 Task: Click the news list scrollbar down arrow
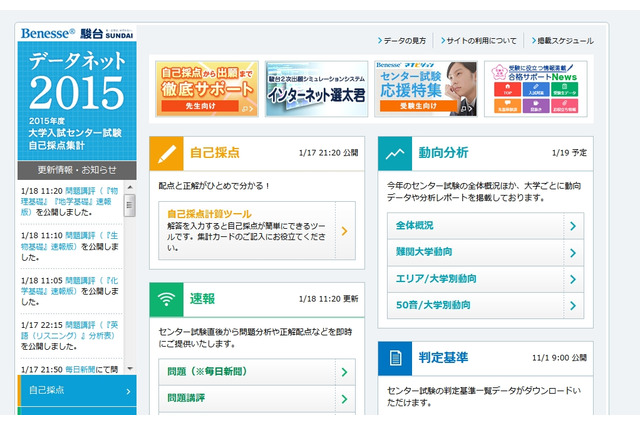(130, 369)
